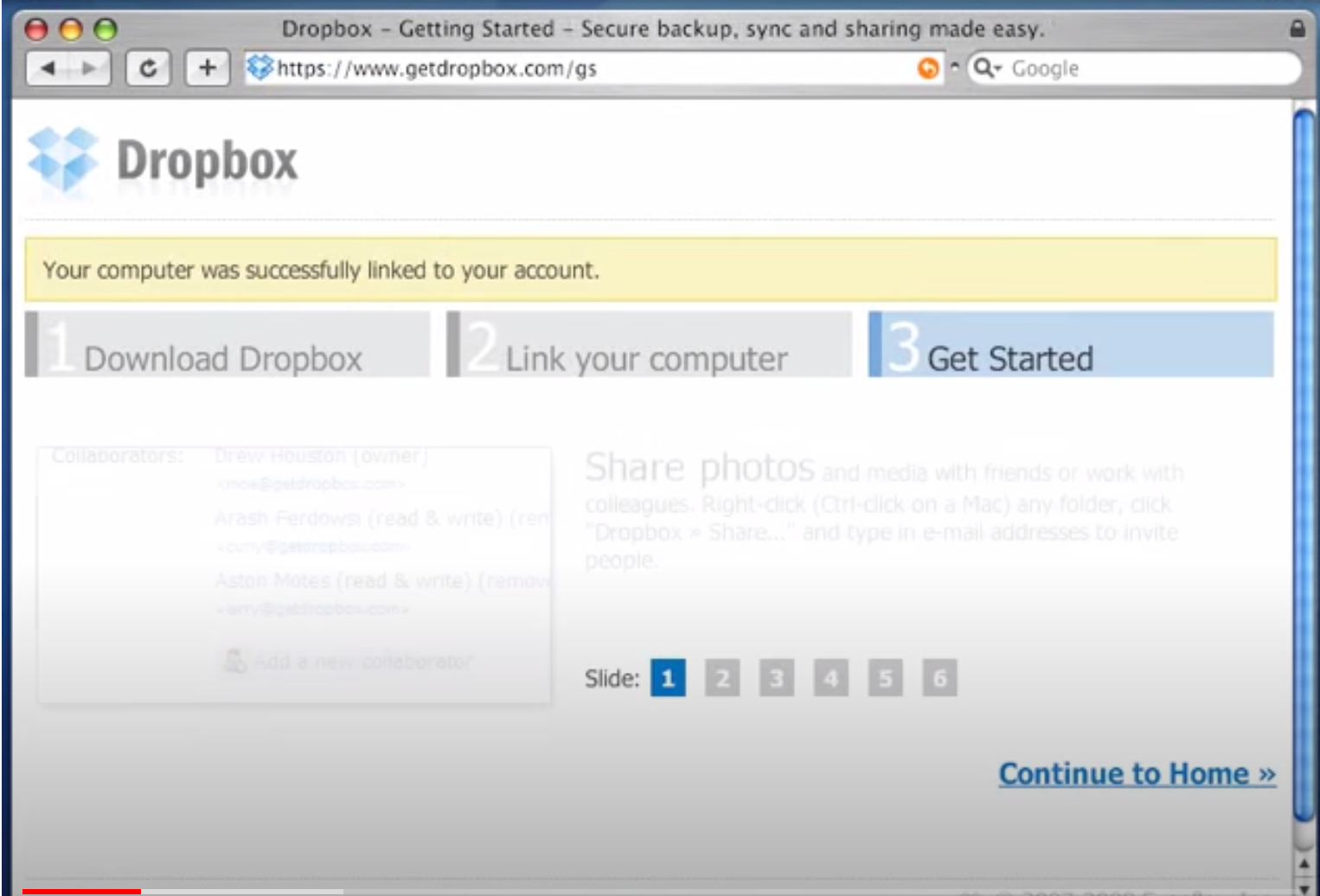Click the plus add bookmark button
Viewport: 1320px width, 896px height.
208,68
